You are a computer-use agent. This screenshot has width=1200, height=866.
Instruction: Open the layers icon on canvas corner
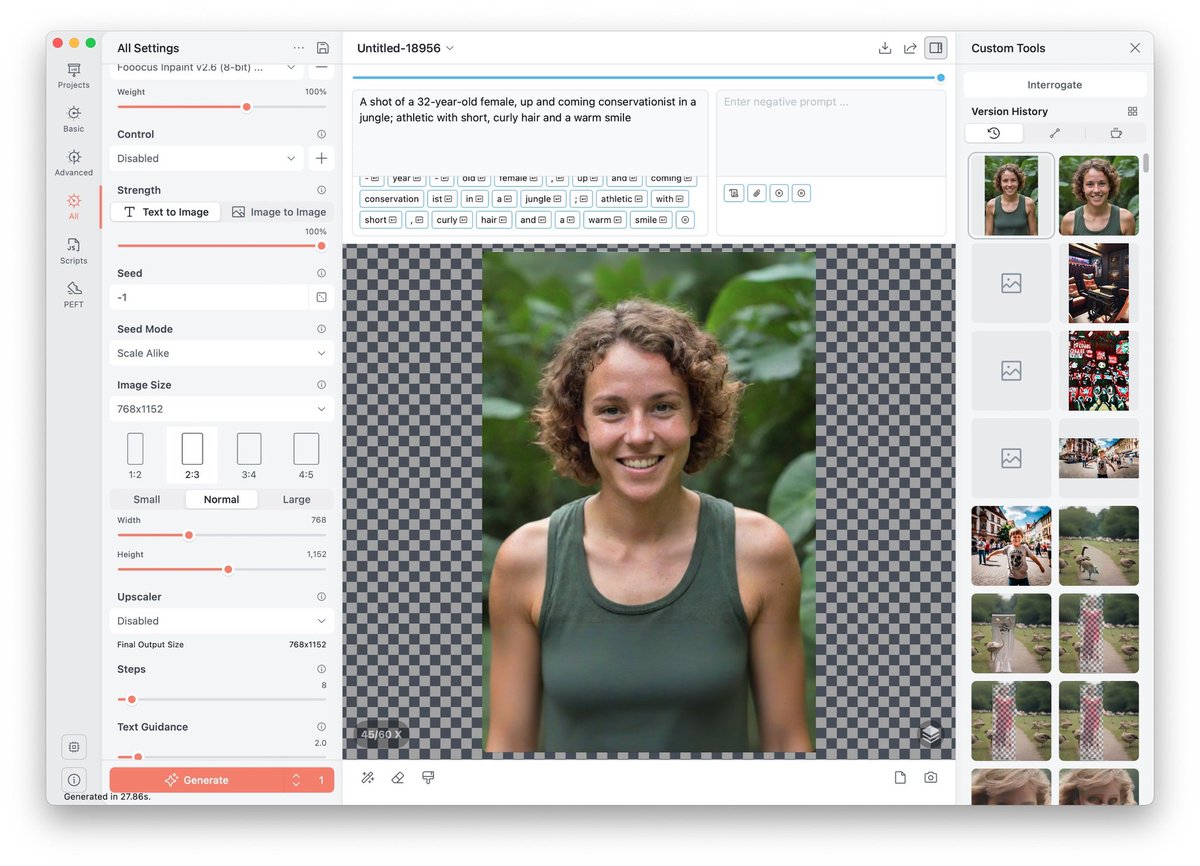point(931,735)
